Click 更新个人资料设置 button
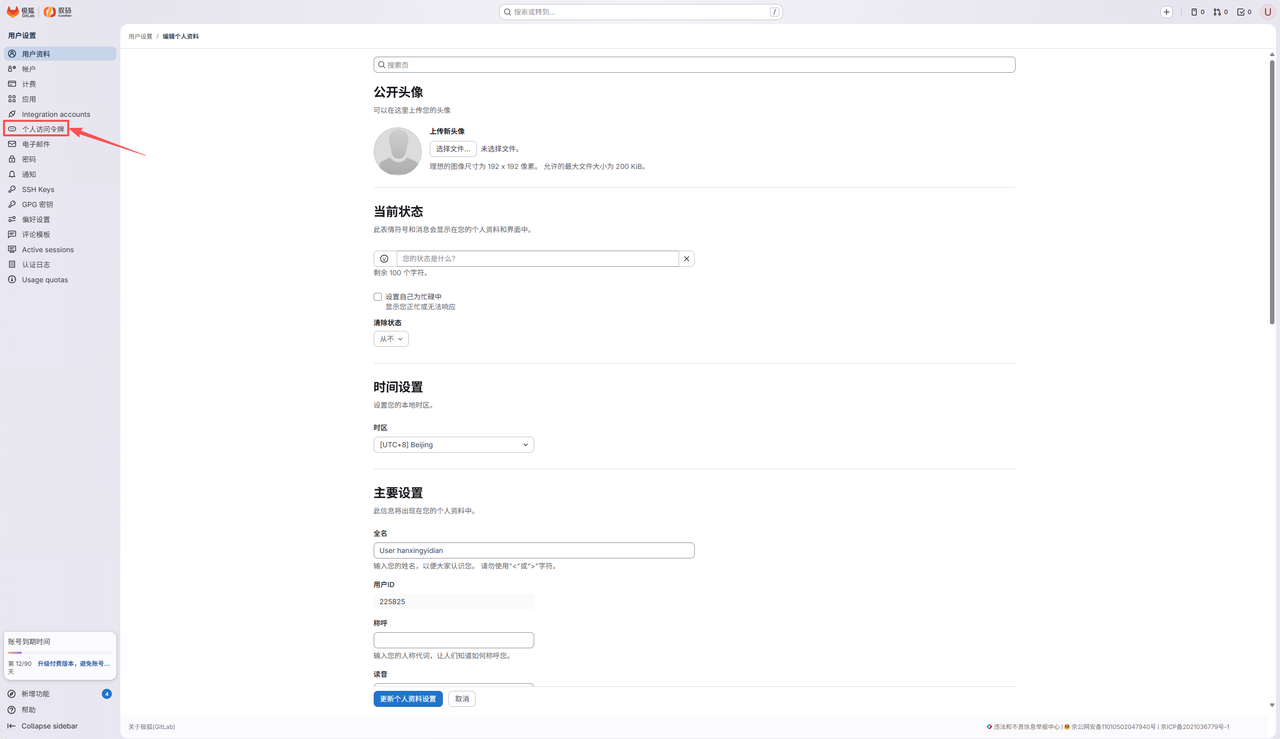Viewport: 1280px width, 739px height. [408, 699]
